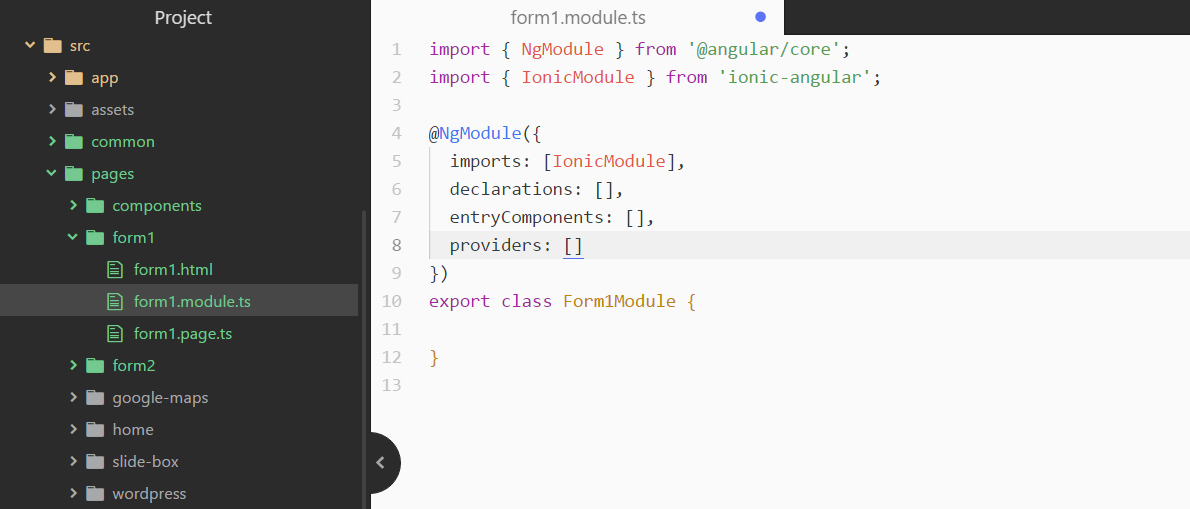The height and width of the screenshot is (509, 1190).
Task: Expand the wordpress folder chevron
Action: (73, 493)
